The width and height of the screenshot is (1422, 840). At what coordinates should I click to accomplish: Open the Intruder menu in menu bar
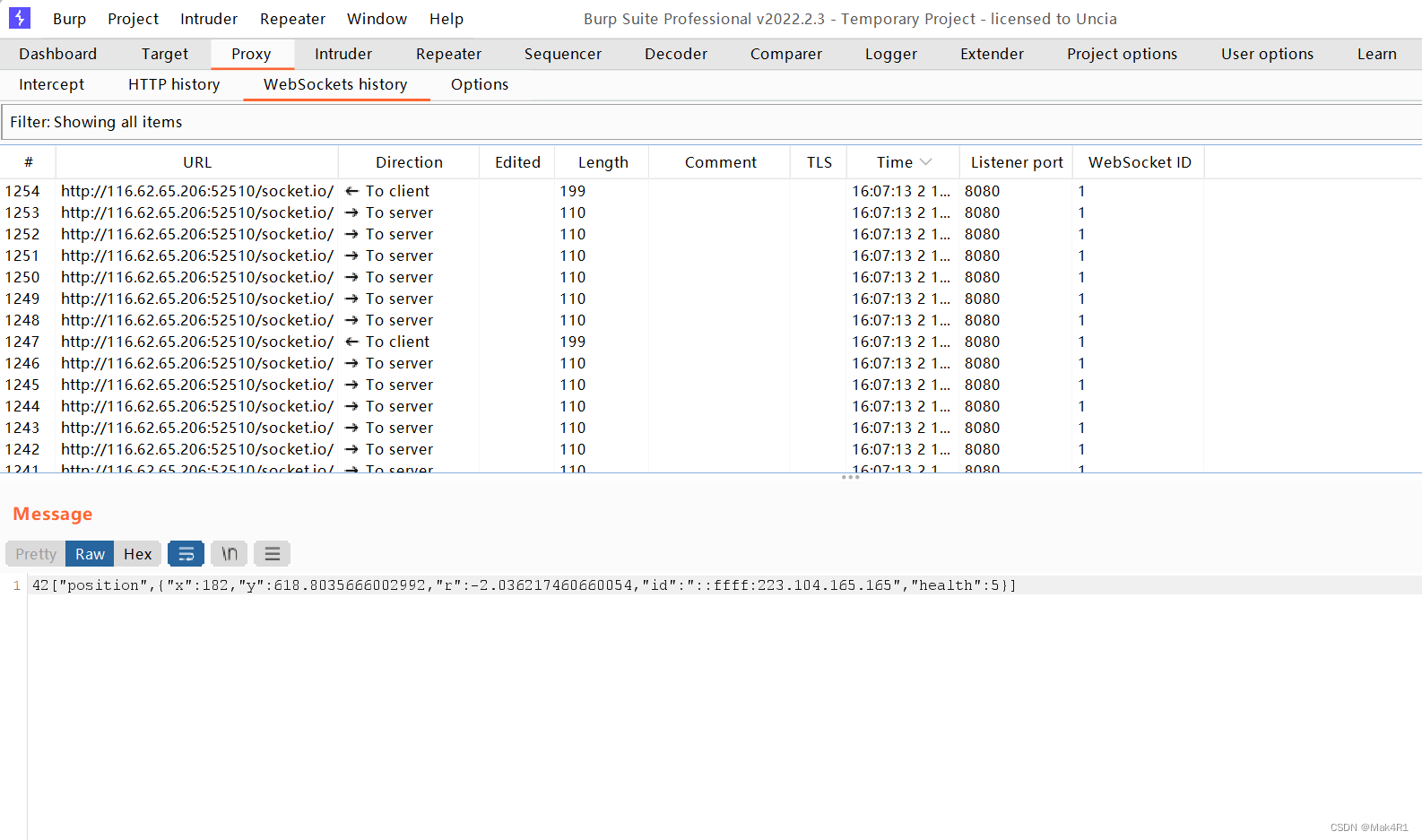coord(209,19)
